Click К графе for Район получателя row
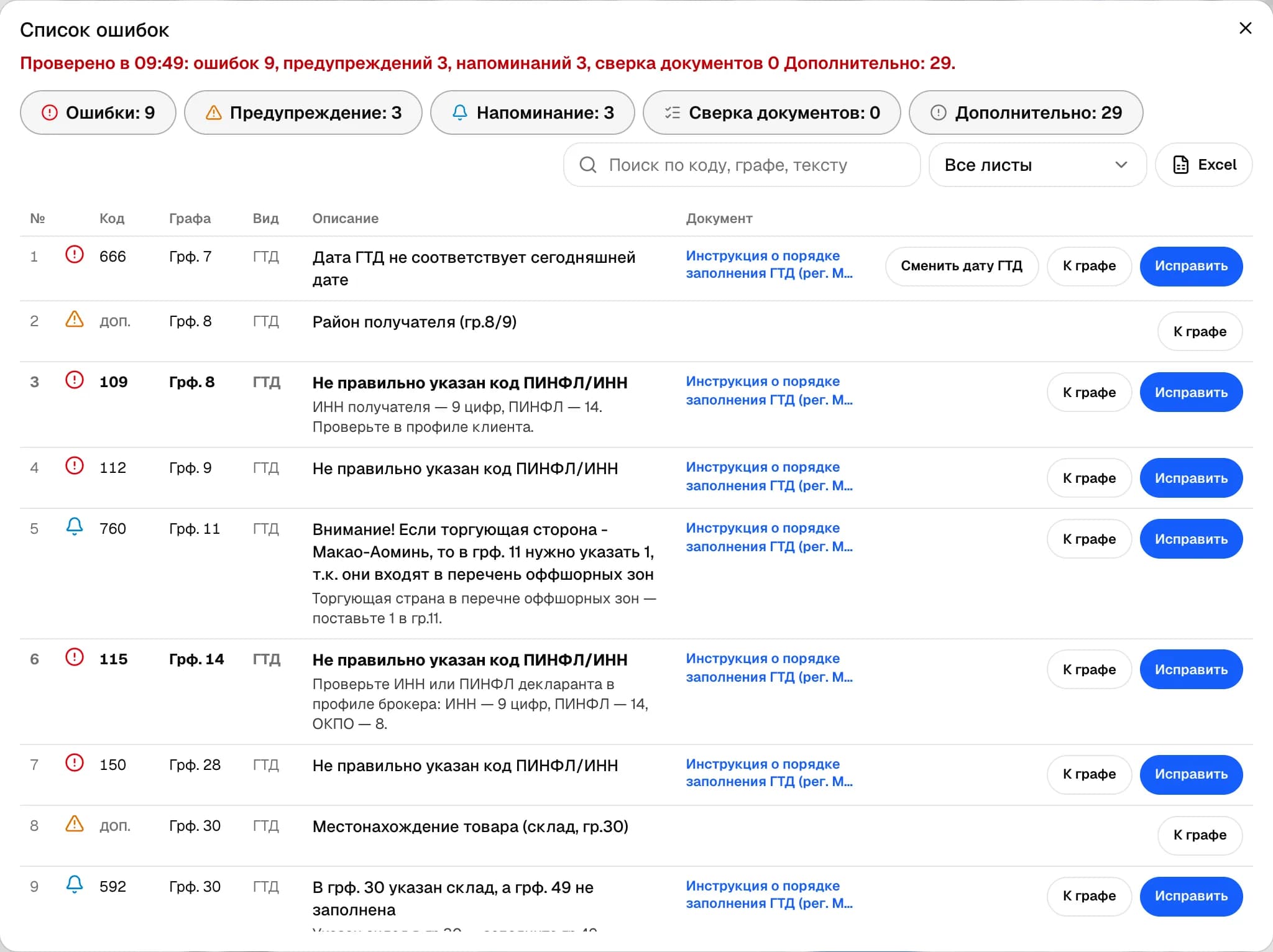Image resolution: width=1273 pixels, height=952 pixels. (1200, 332)
